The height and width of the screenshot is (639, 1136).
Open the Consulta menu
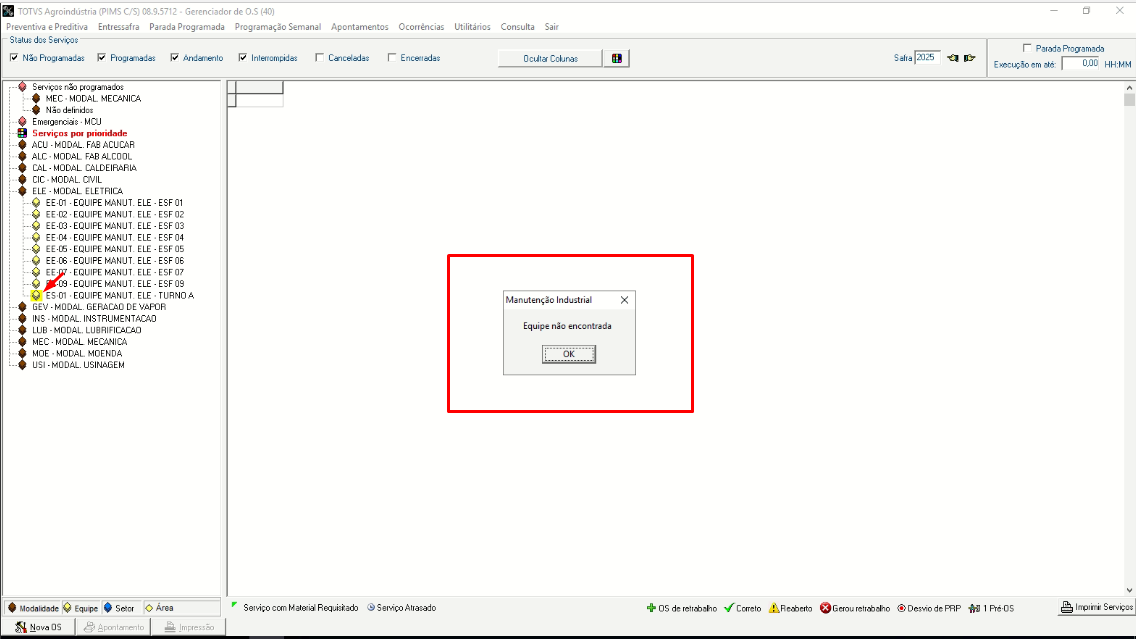[517, 27]
